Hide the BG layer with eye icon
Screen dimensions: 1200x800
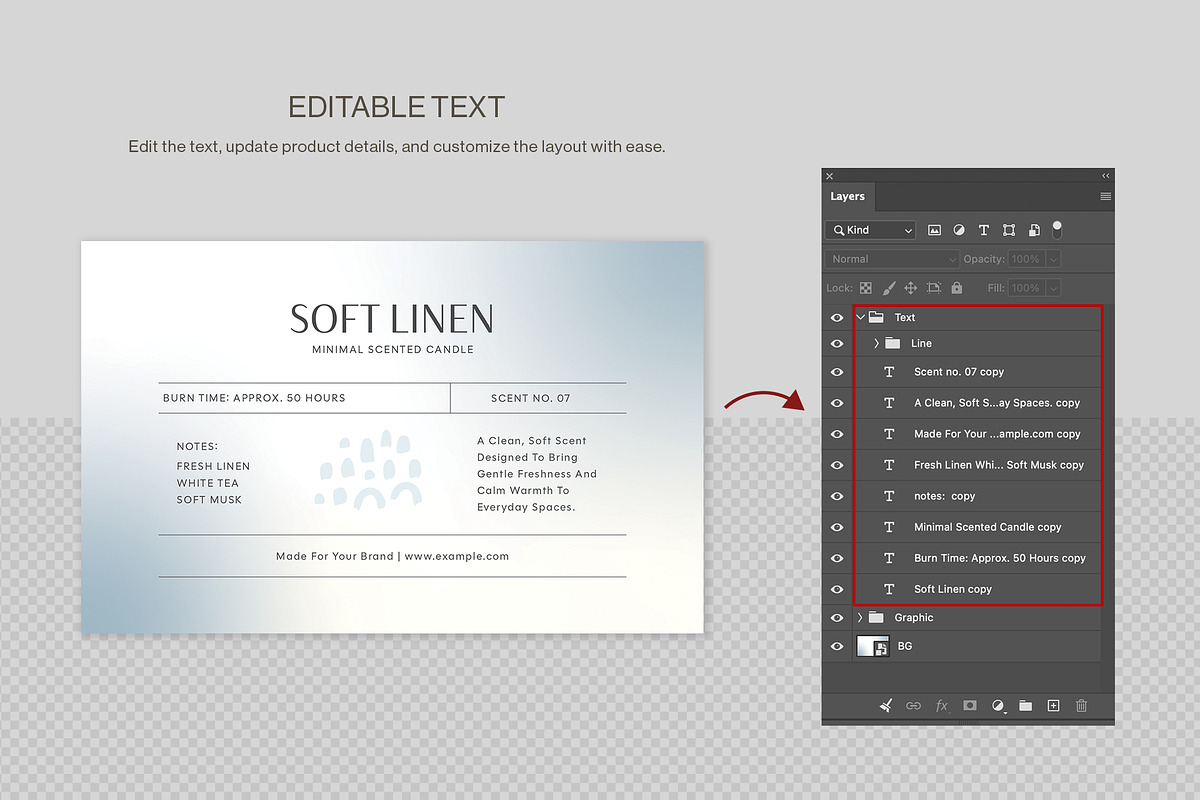click(x=837, y=646)
